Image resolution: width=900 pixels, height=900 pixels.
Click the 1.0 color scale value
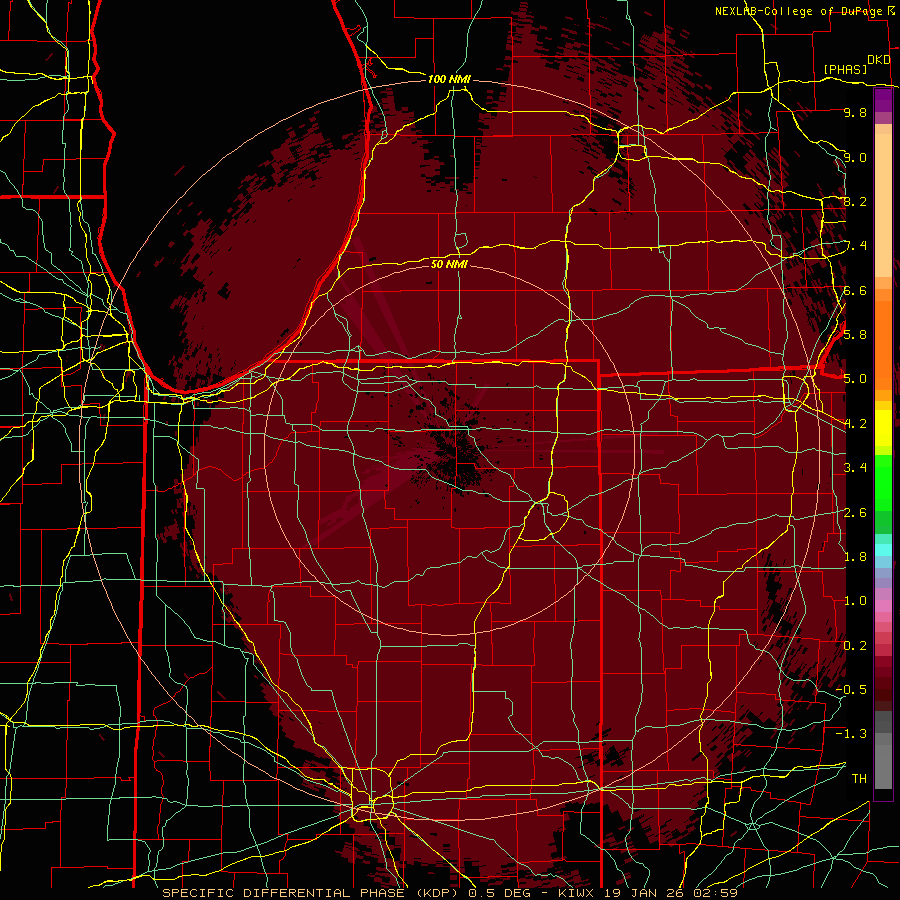tap(855, 600)
